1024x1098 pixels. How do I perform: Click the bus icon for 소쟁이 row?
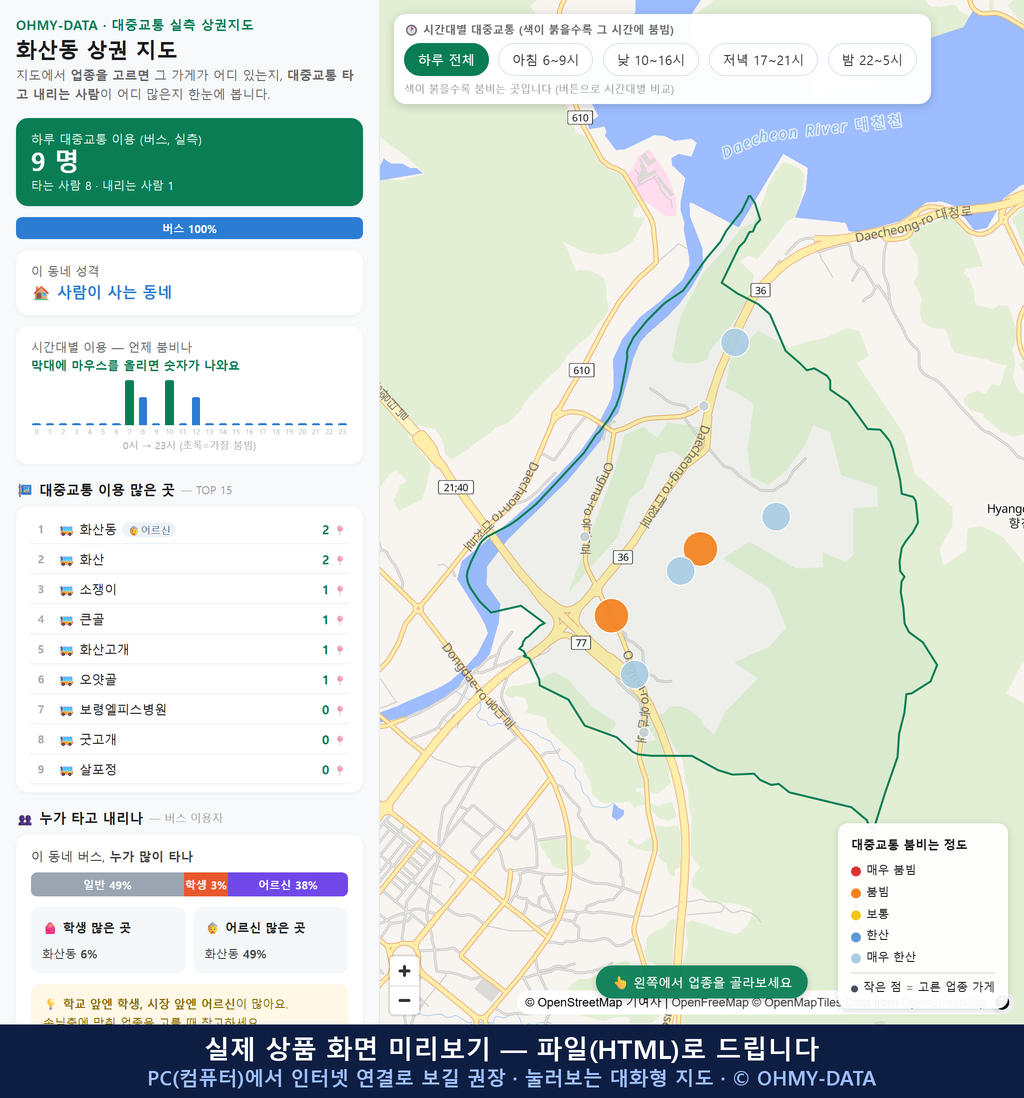[67, 590]
